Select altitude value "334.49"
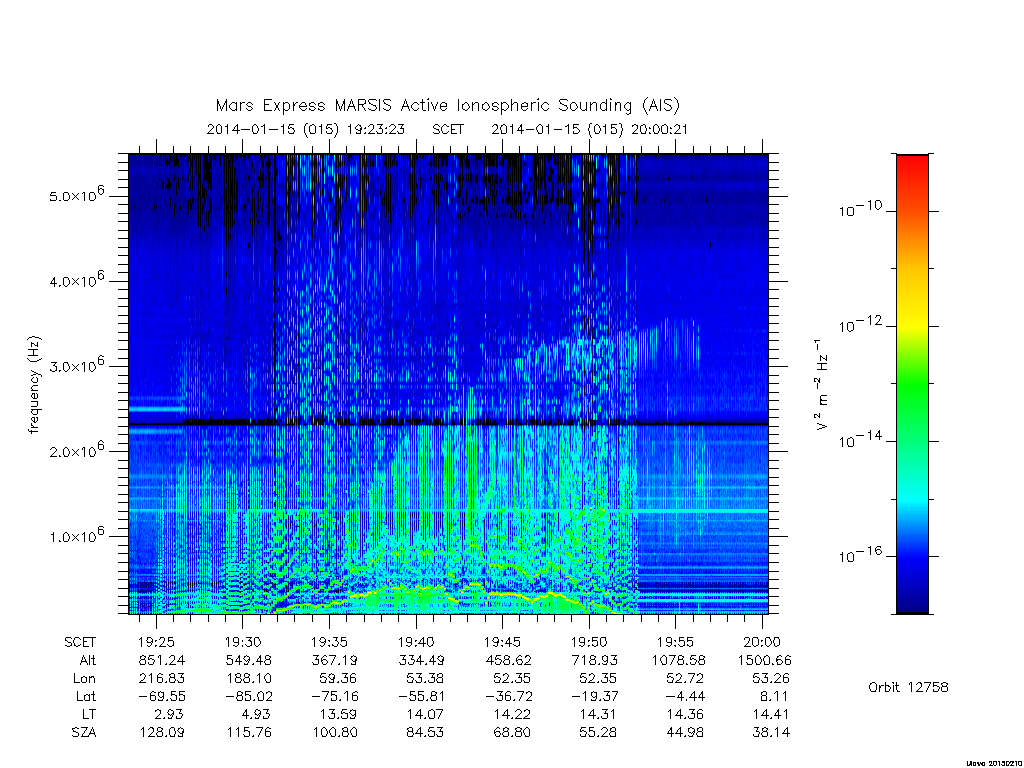Screen dimensions: 1024x768 point(421,660)
